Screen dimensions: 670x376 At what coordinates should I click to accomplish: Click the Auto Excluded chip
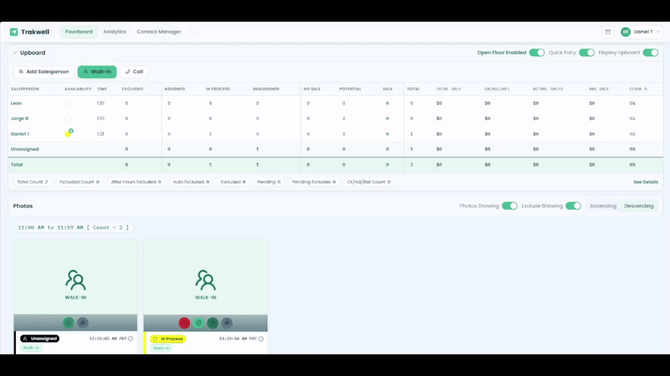pos(191,182)
